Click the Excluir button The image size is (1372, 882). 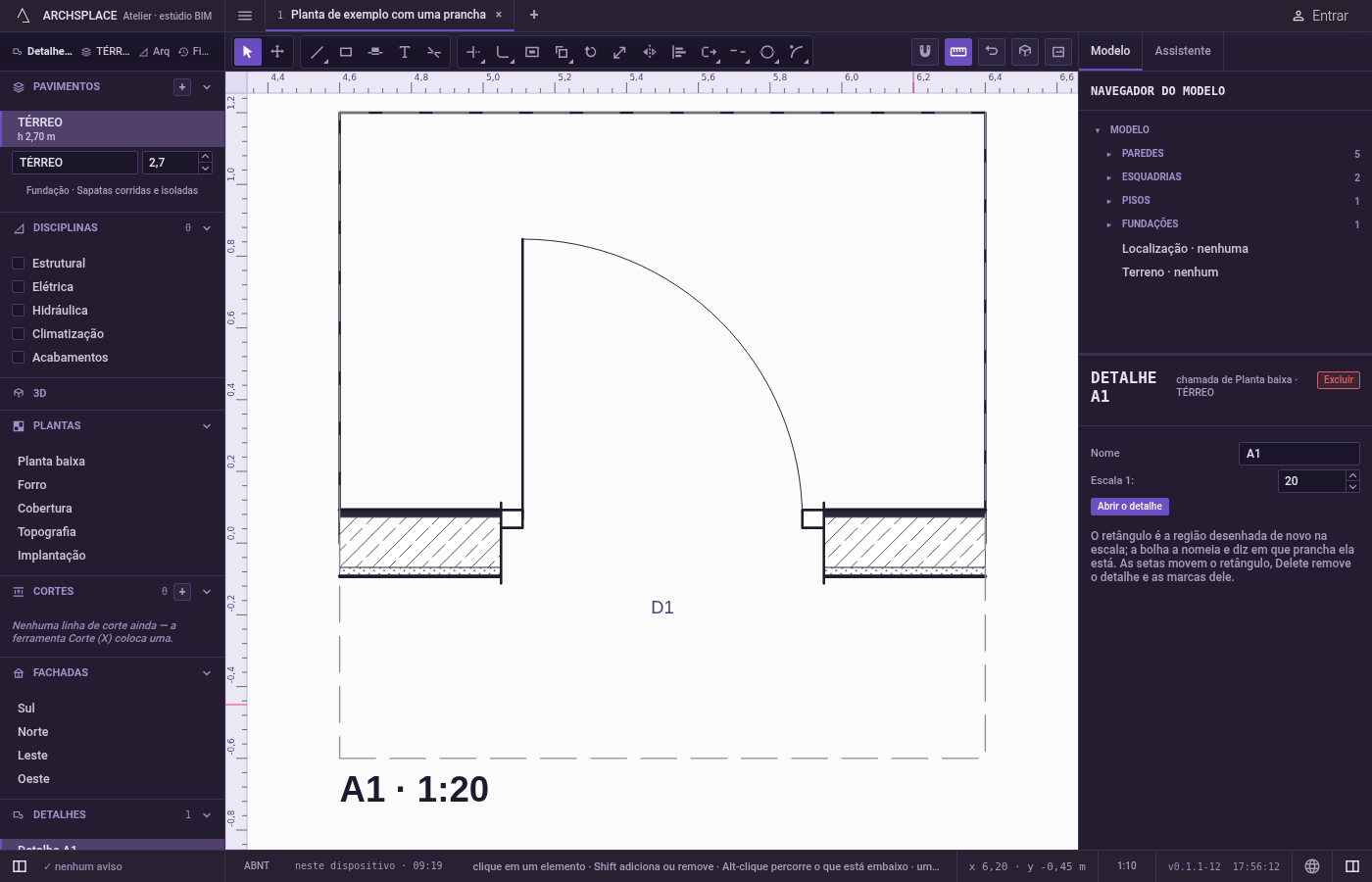point(1339,380)
